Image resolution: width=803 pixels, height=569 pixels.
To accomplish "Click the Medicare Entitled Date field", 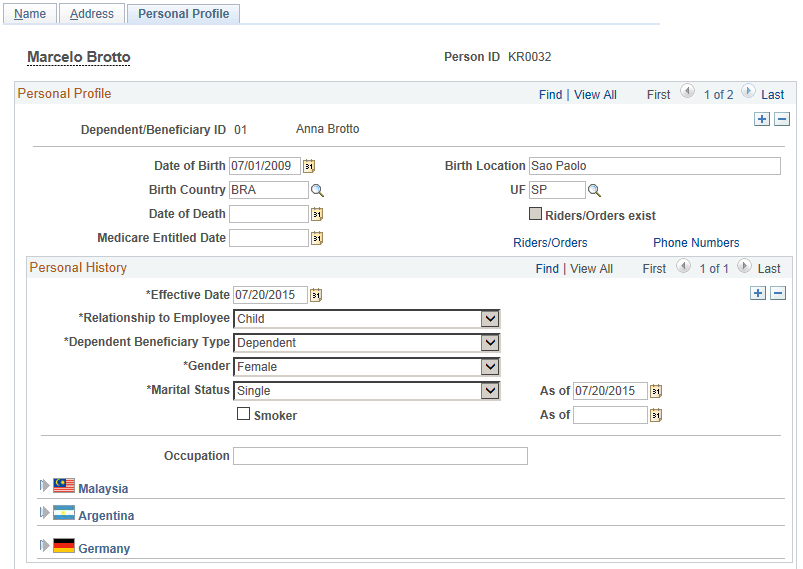I will click(x=269, y=238).
